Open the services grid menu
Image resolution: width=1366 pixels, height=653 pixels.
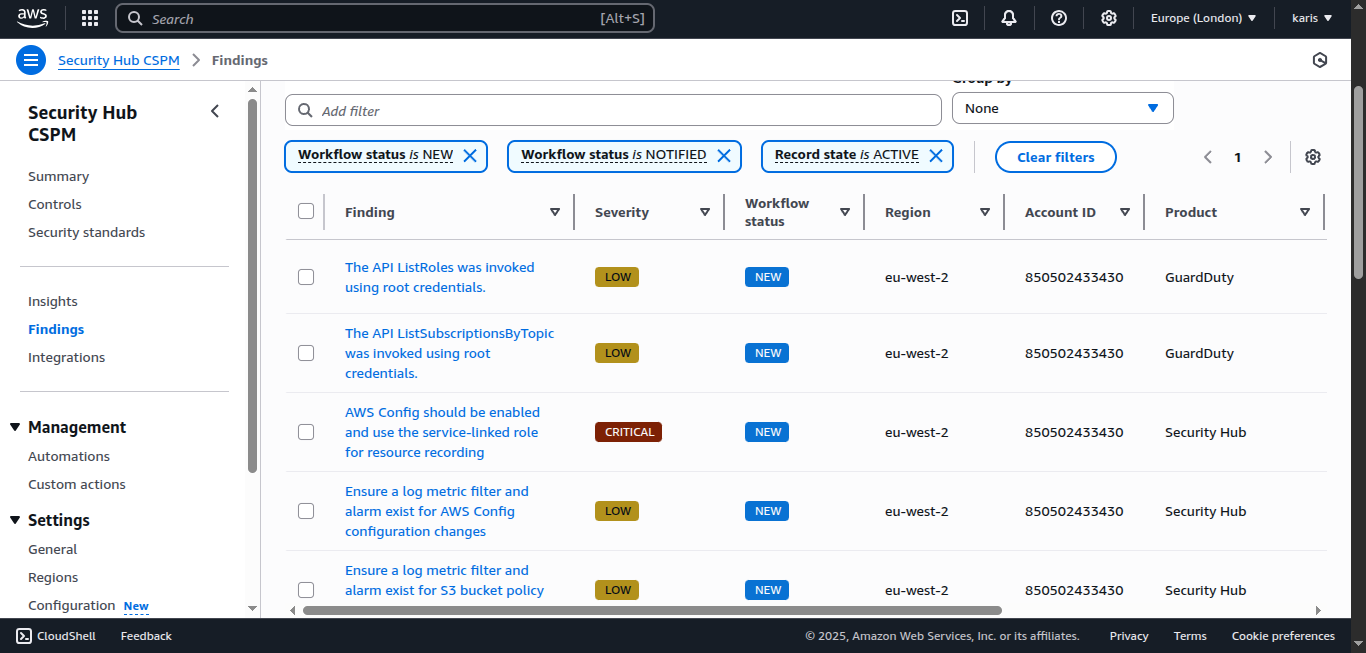[90, 18]
